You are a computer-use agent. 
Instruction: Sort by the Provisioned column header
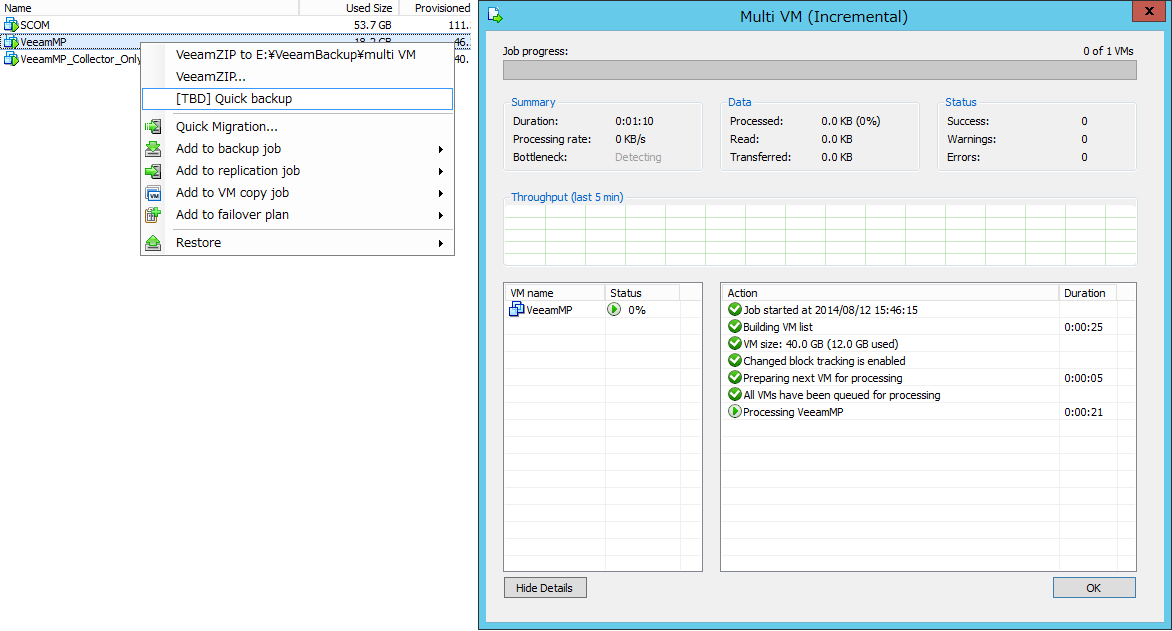tap(435, 8)
